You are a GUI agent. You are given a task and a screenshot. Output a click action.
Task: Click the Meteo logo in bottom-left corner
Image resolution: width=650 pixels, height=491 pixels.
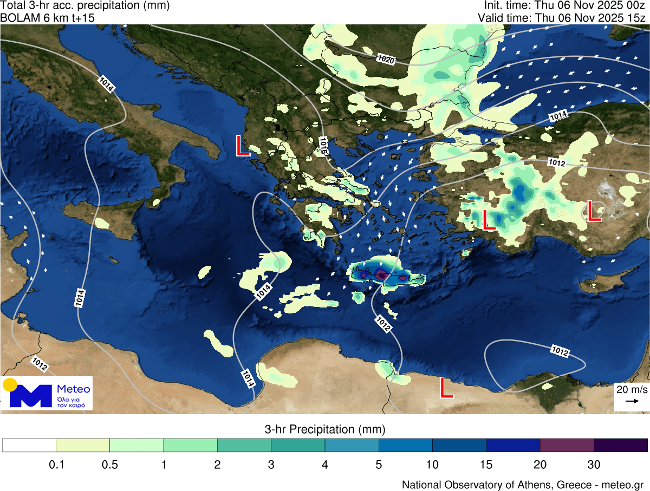pos(47,393)
